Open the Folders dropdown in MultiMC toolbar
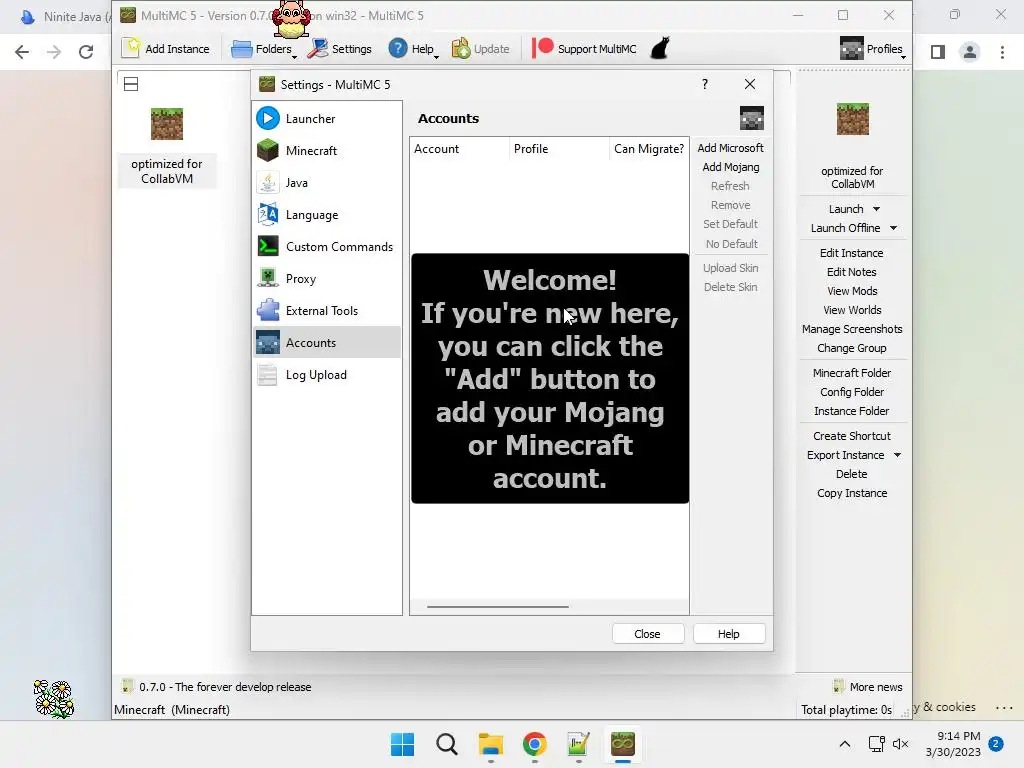 [x=264, y=49]
